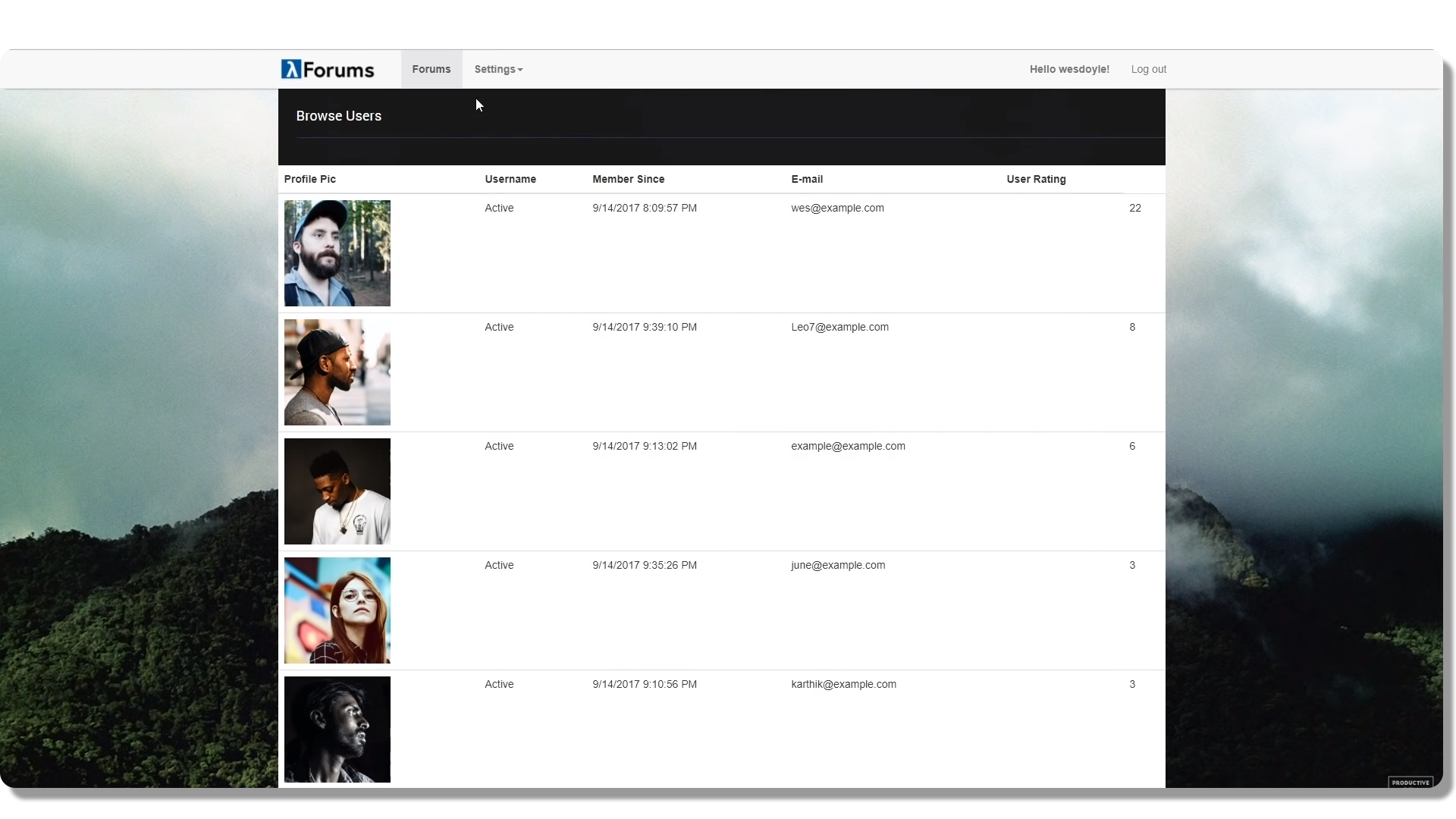1456x819 pixels.
Task: Click the Profile Pic column header
Action: click(x=310, y=179)
